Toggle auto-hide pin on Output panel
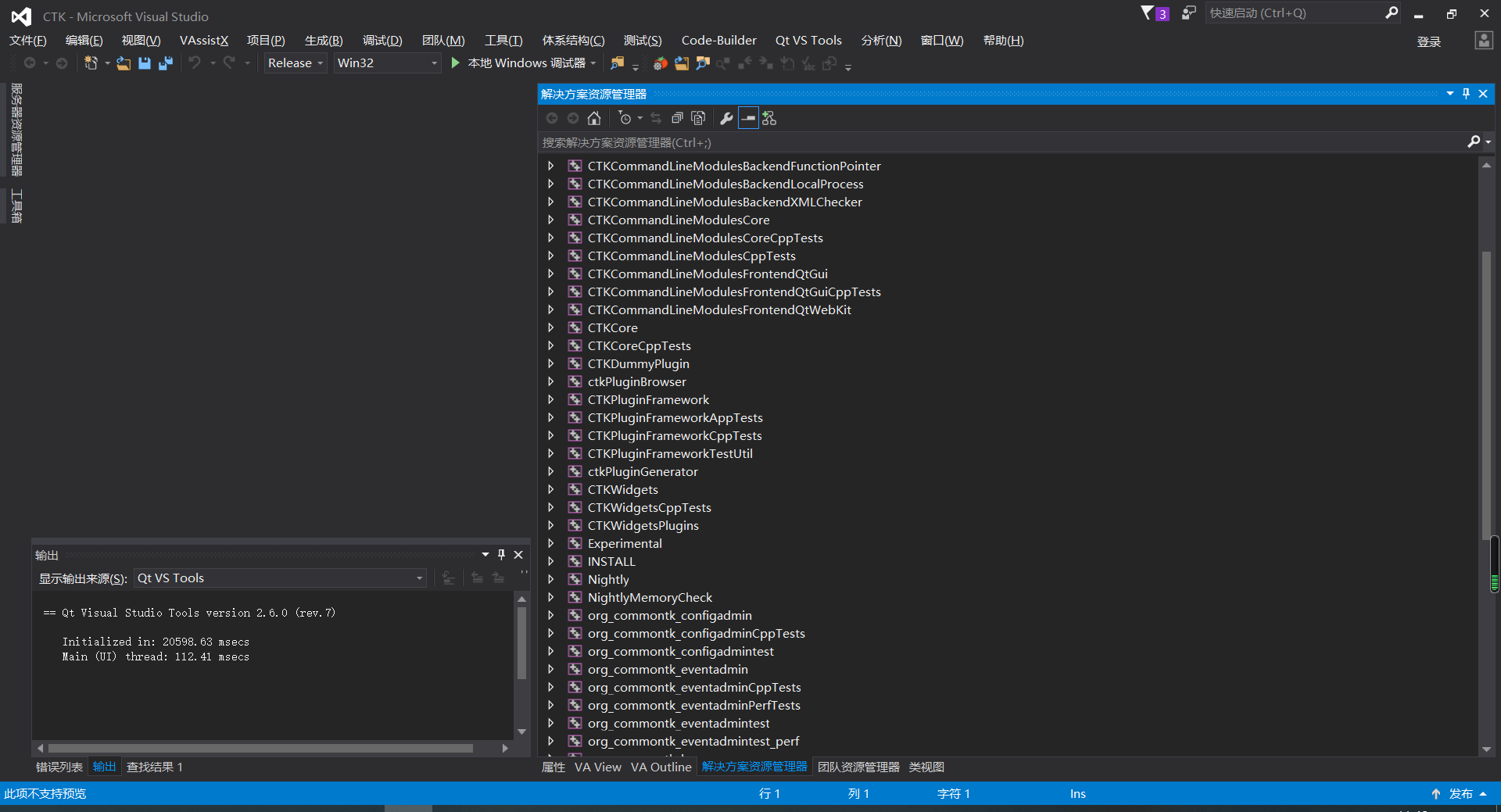Image resolution: width=1501 pixels, height=812 pixels. [x=501, y=554]
